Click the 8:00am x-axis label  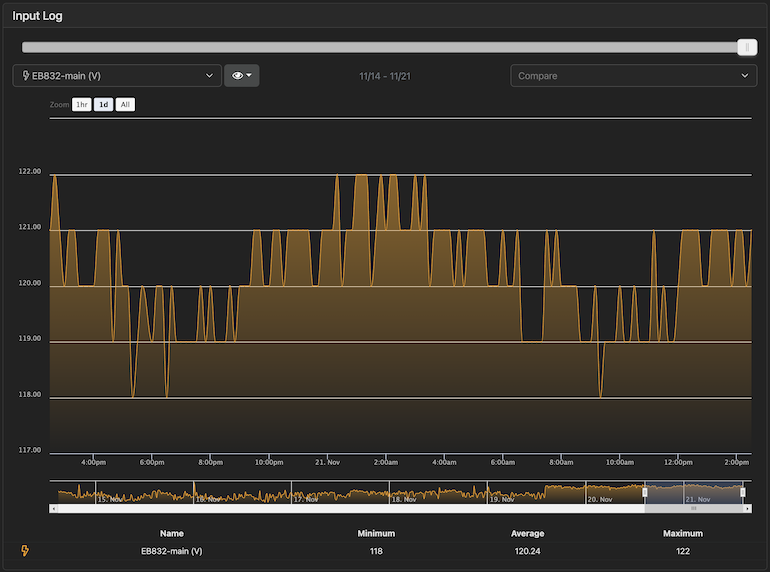[x=561, y=462]
